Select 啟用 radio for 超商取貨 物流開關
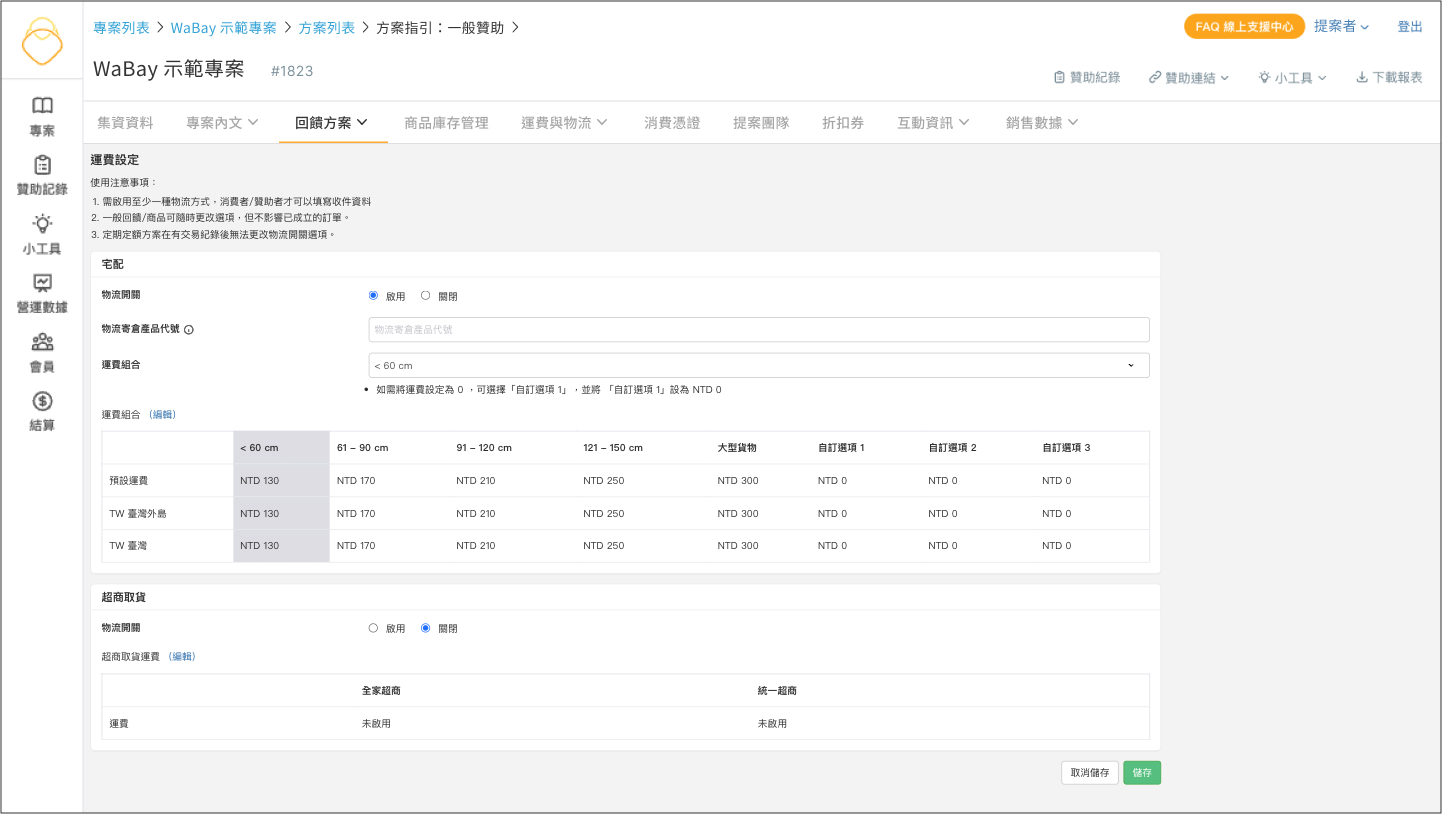Image resolution: width=1442 pixels, height=814 pixels. (x=374, y=628)
